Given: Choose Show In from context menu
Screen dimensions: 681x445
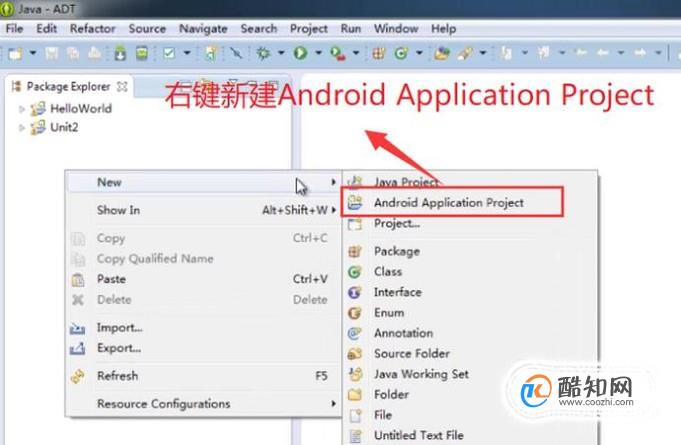Looking at the screenshot, I should (x=203, y=210).
